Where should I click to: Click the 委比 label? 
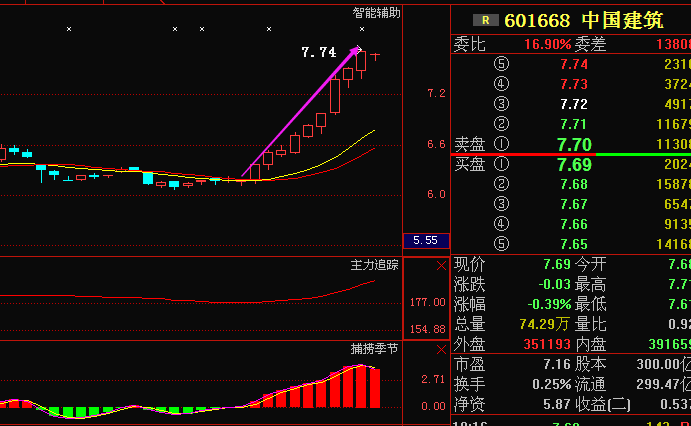click(469, 44)
